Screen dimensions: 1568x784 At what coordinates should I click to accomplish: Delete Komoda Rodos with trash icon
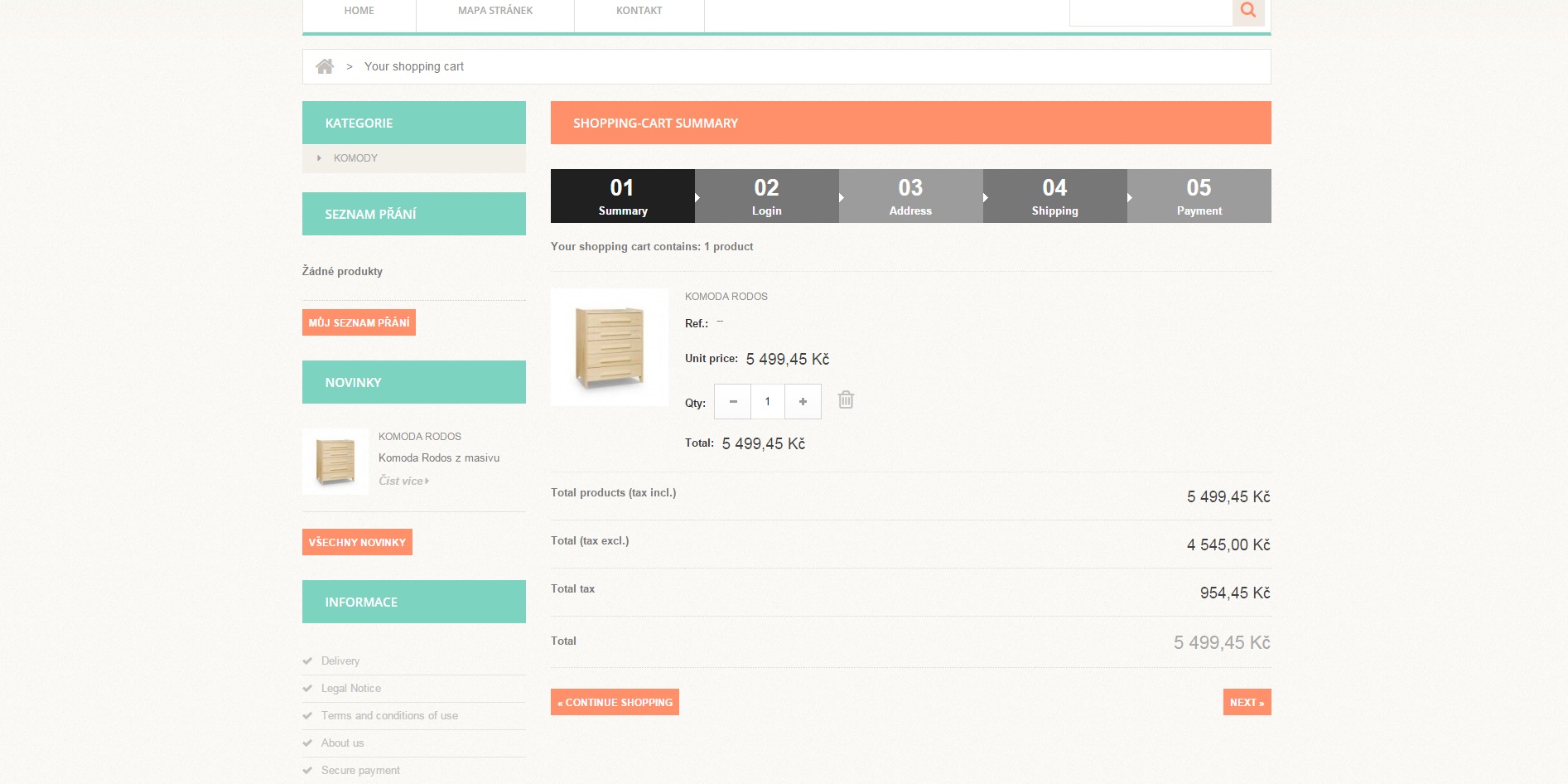tap(846, 399)
